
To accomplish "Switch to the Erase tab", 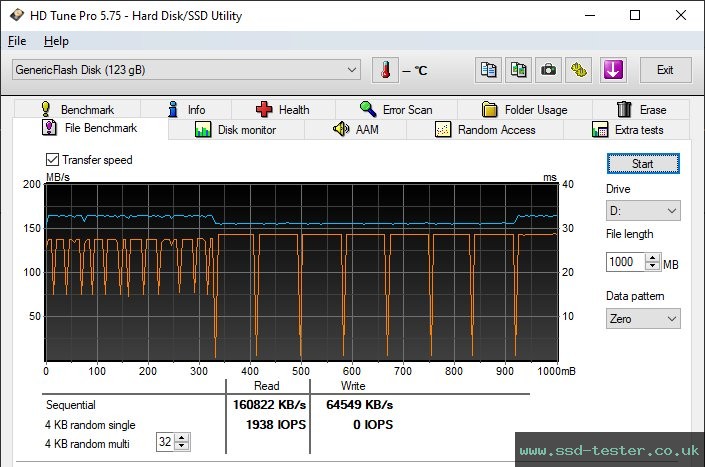I will coord(641,110).
